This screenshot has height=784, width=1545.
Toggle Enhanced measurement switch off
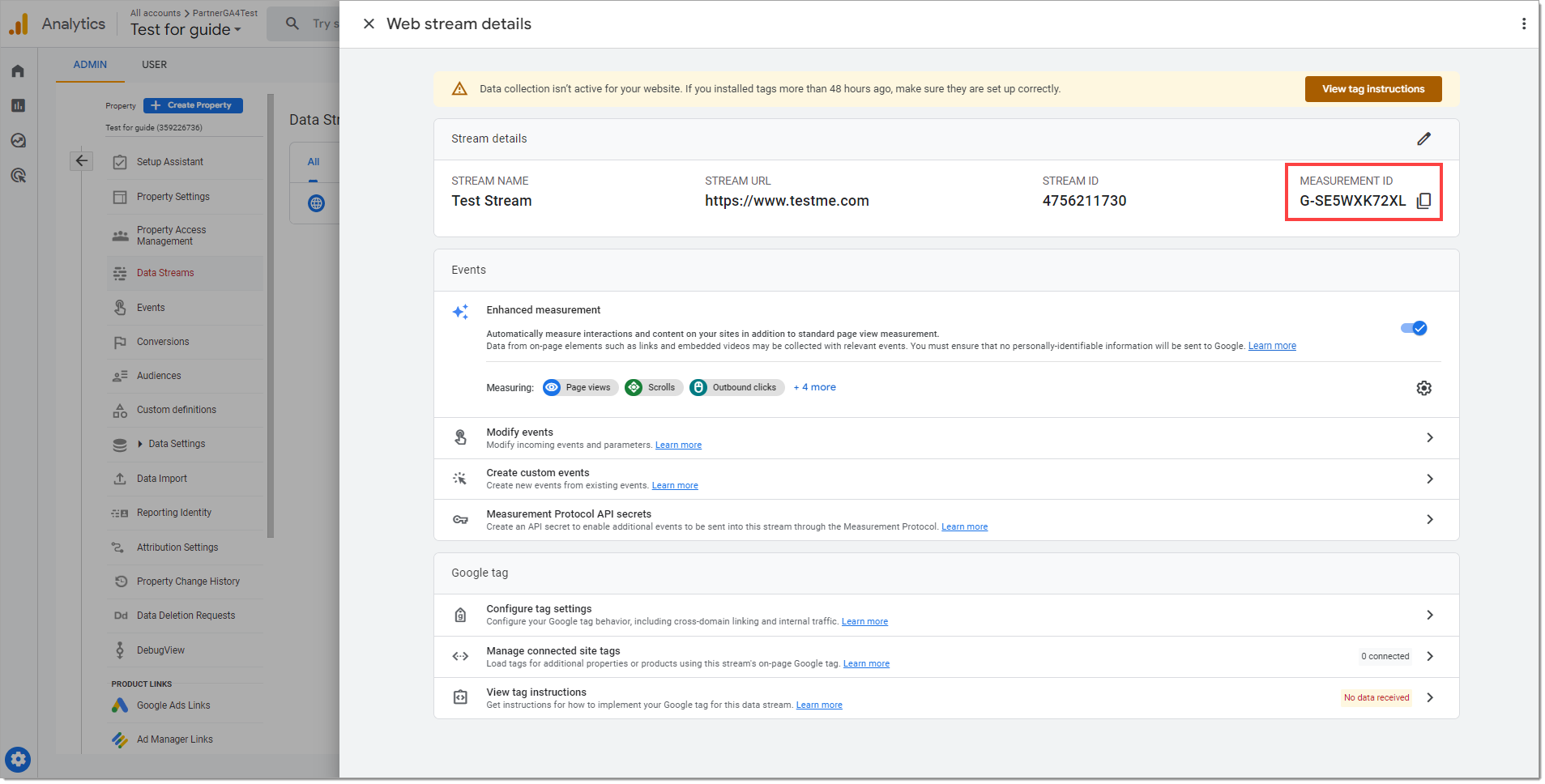click(x=1414, y=328)
